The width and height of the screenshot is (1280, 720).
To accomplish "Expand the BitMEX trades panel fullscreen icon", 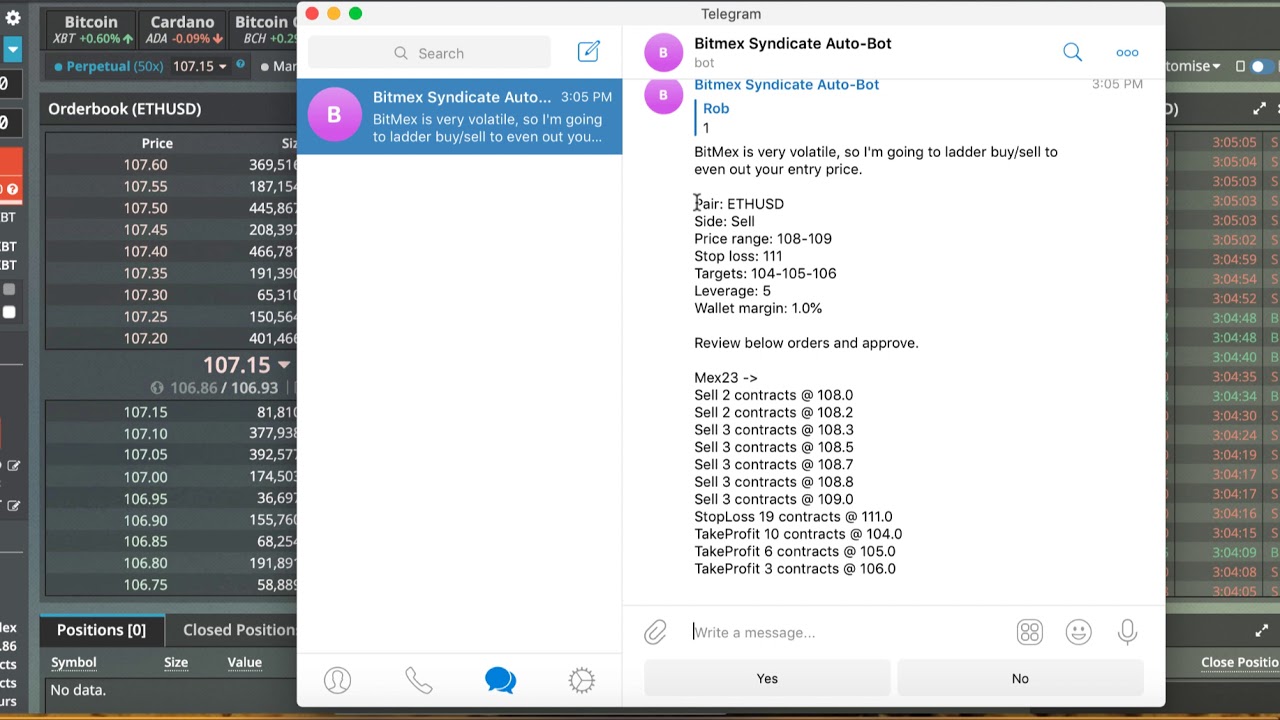I will [1259, 108].
